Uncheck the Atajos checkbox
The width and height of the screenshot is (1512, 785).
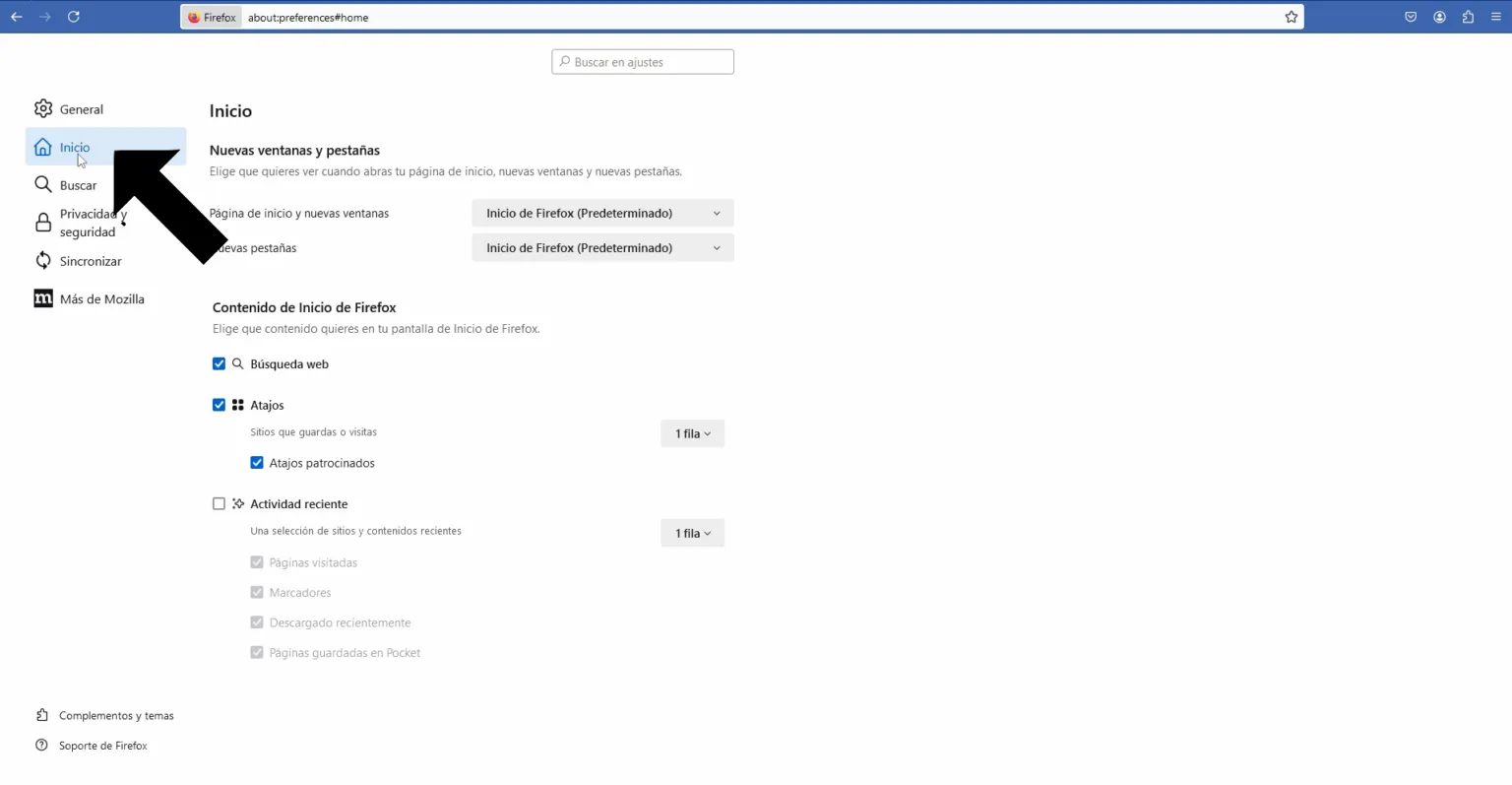click(219, 405)
